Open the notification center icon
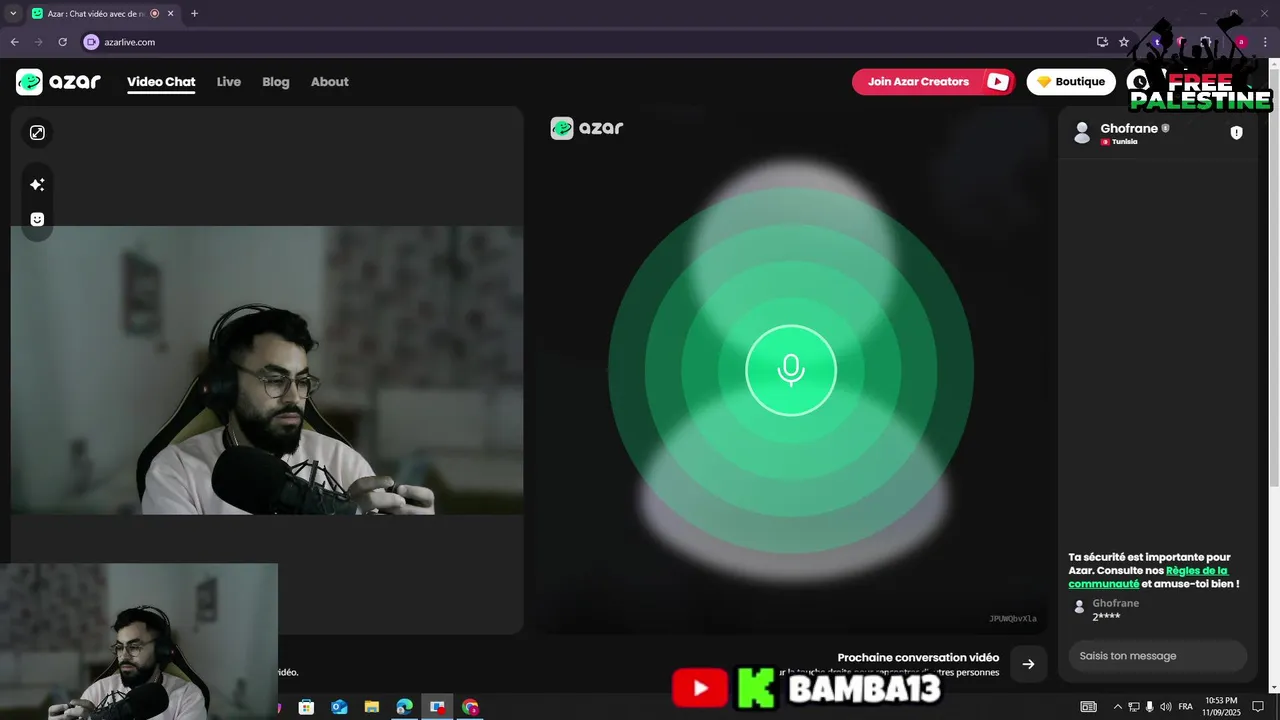 pos(1259,707)
